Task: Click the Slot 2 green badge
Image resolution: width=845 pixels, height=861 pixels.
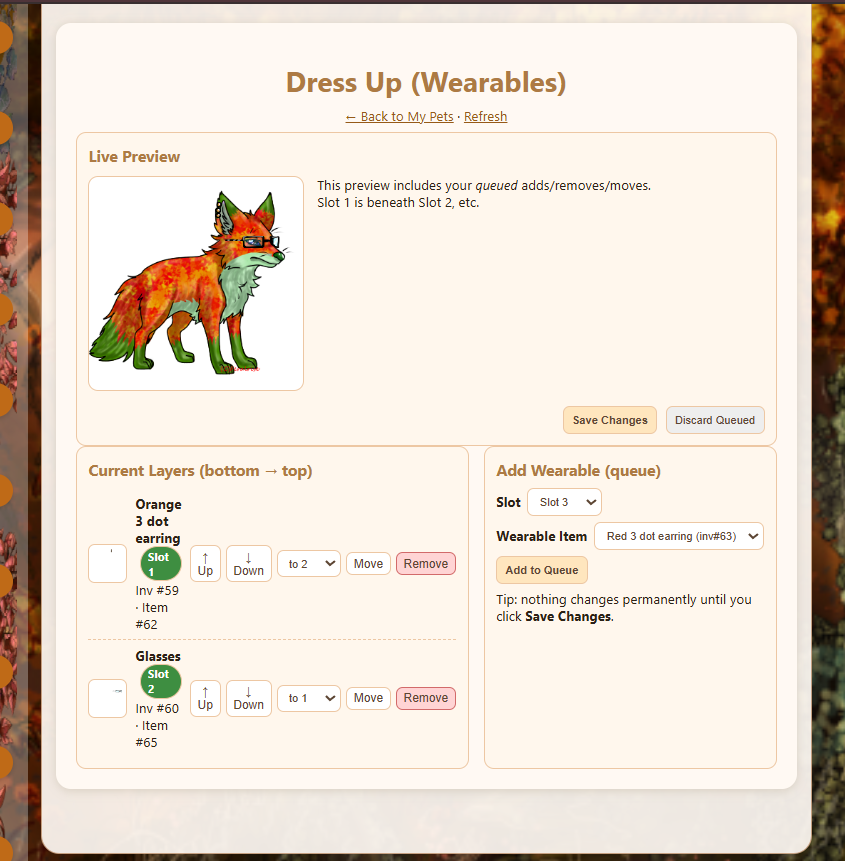Action: pyautogui.click(x=160, y=681)
